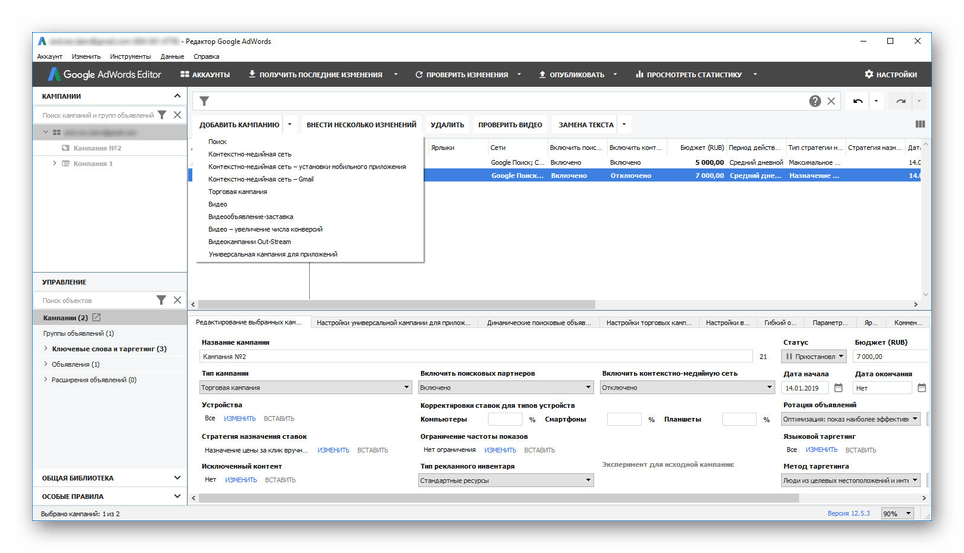Open Включить поисковых партнеров combo box
The width and height of the screenshot is (964, 553).
[x=505, y=388]
